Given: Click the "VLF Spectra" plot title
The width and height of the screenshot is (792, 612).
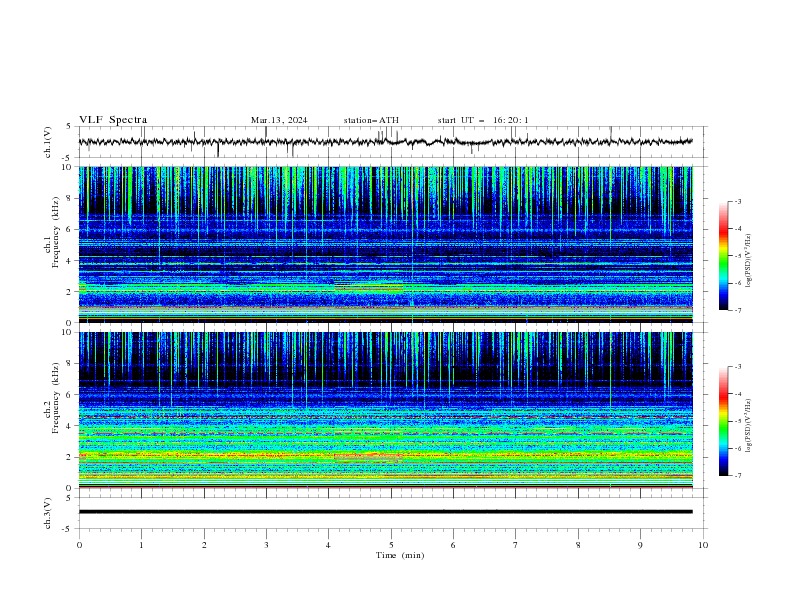Looking at the screenshot, I should click(x=113, y=120).
